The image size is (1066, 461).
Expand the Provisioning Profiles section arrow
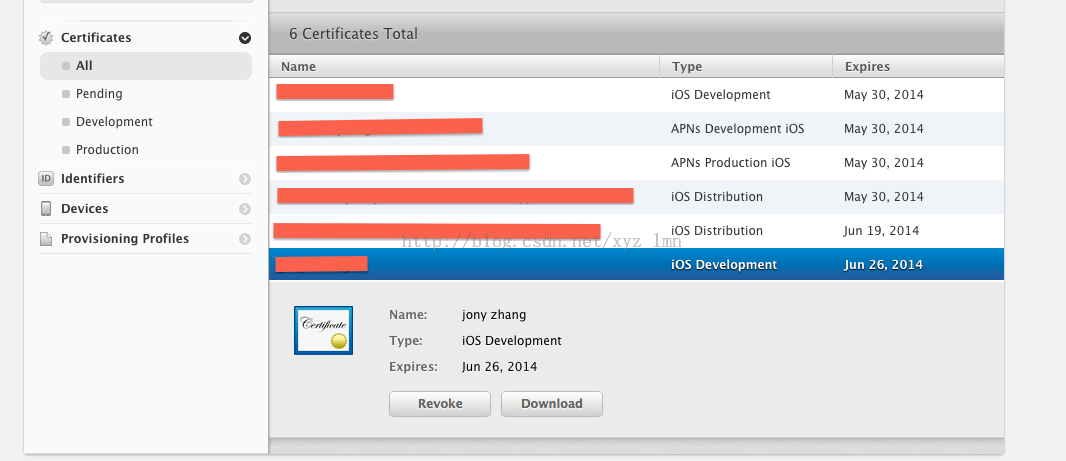[245, 239]
